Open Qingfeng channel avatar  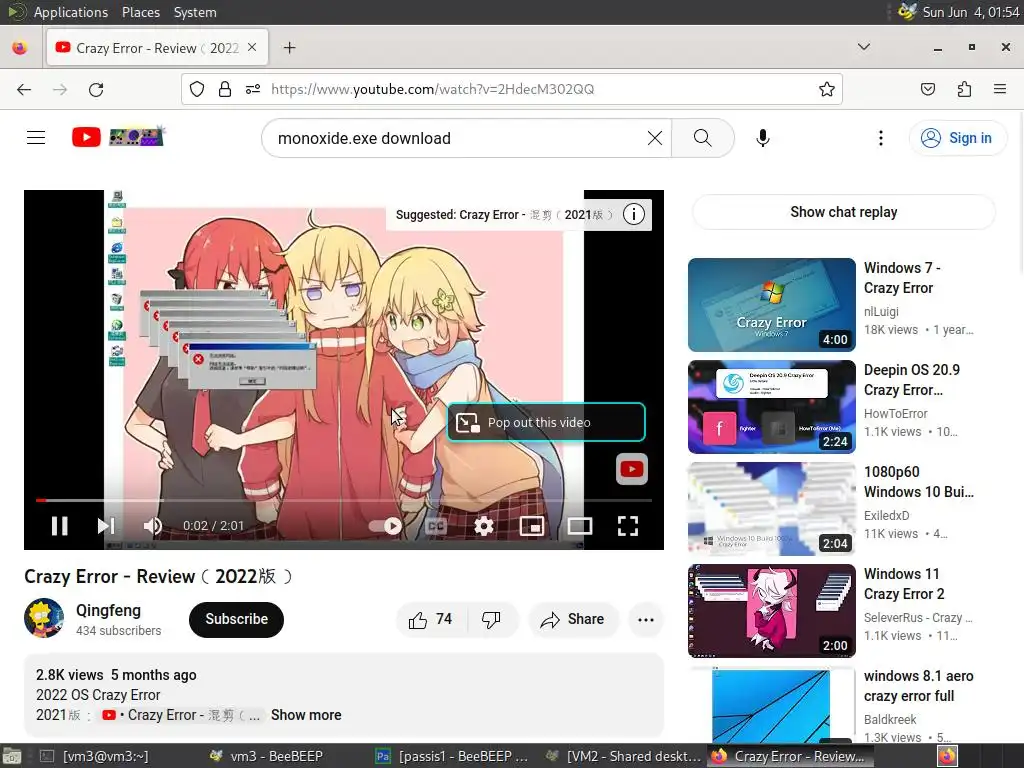[x=44, y=618]
